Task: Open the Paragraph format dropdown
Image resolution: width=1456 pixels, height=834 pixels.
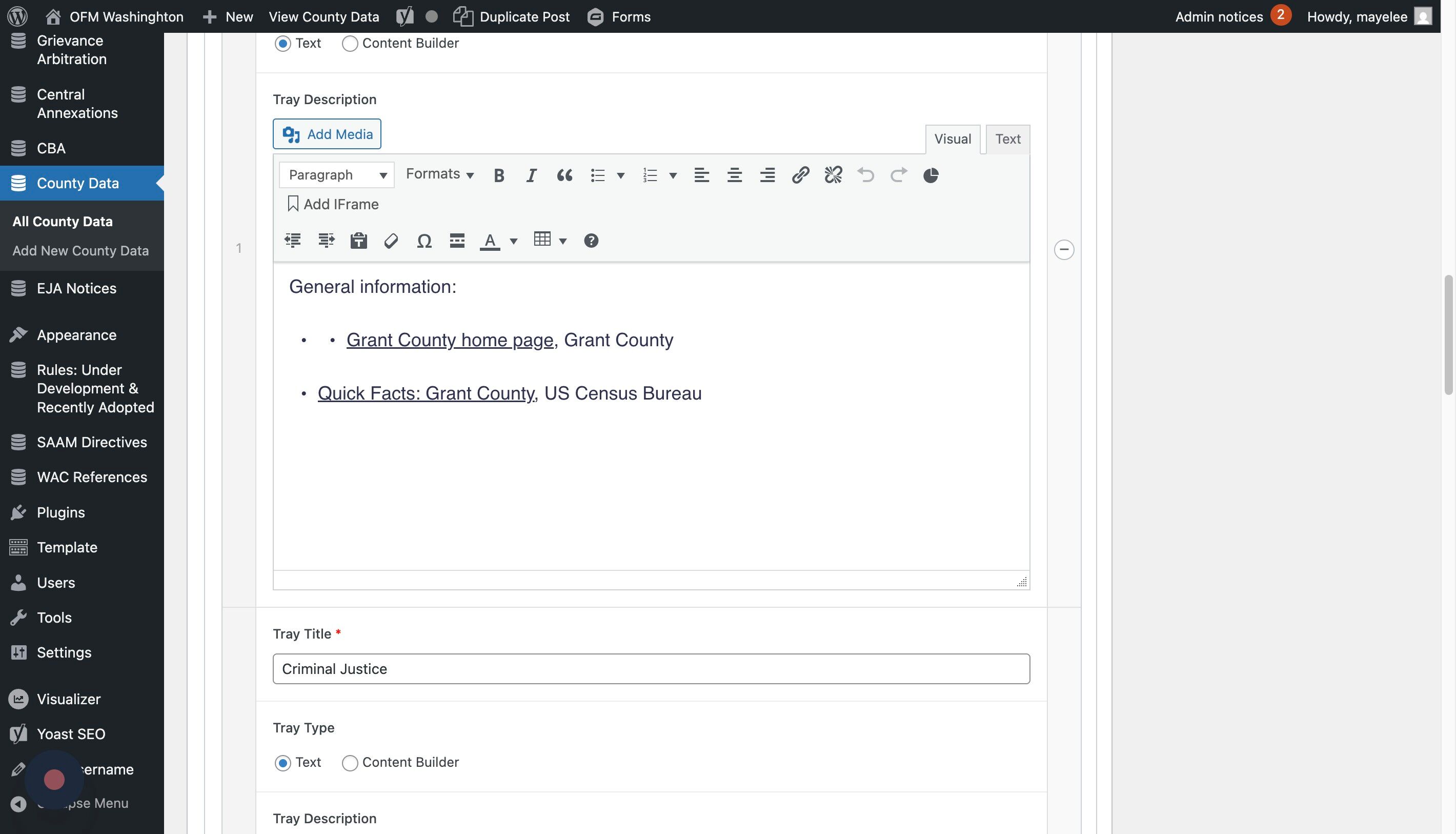Action: [337, 175]
